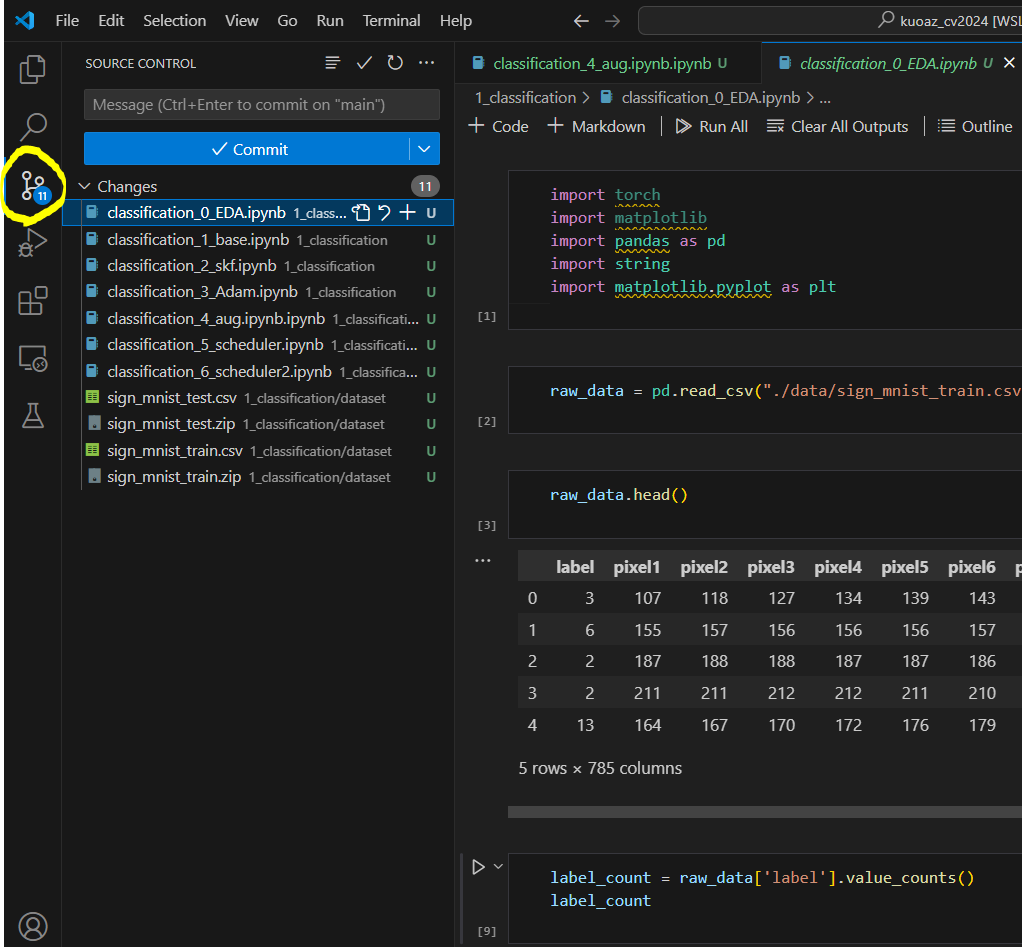The width and height of the screenshot is (1022, 947).
Task: Open the Extensions view icon
Action: pyautogui.click(x=33, y=301)
